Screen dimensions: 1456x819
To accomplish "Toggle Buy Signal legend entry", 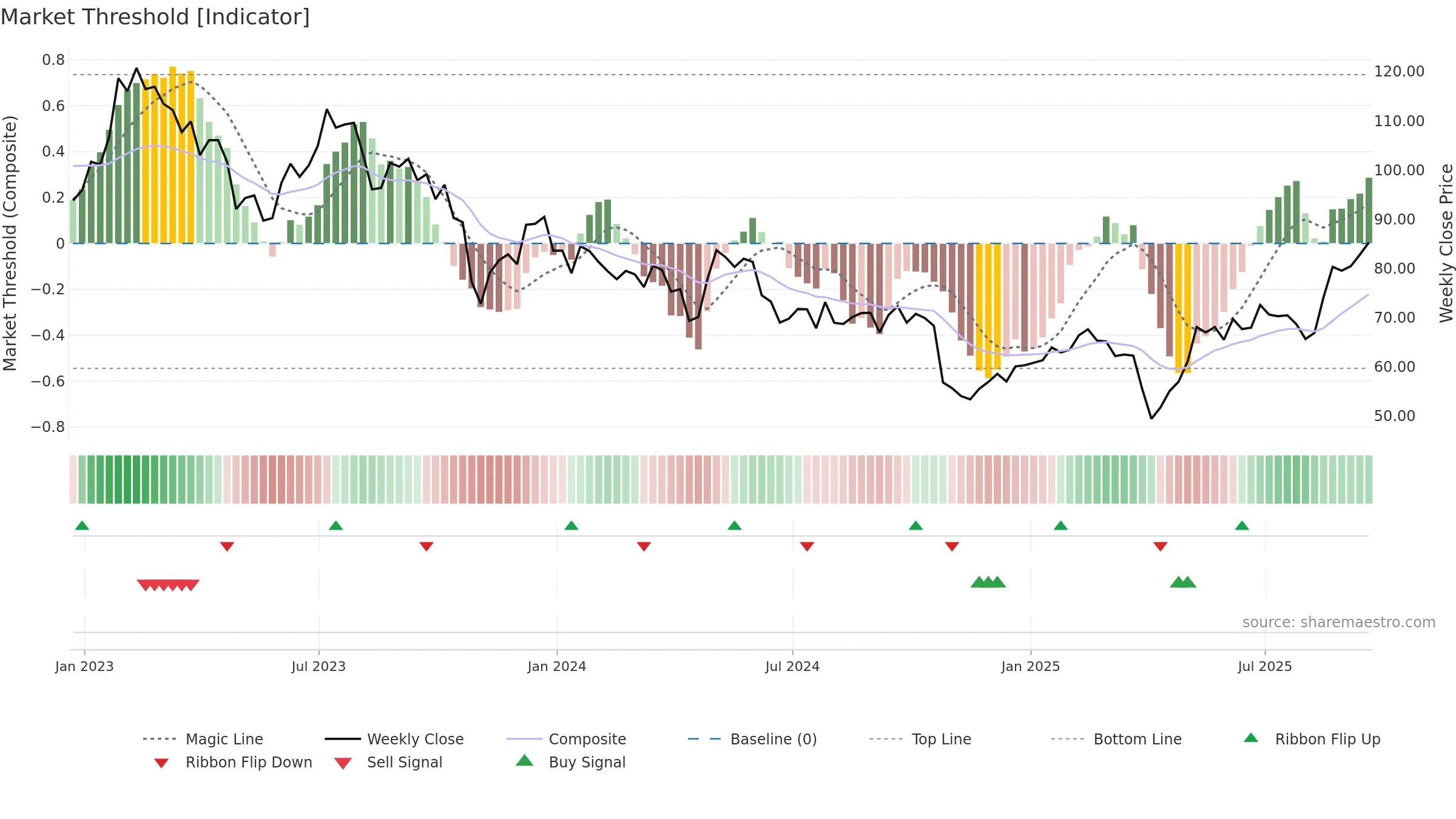I will coord(570,762).
